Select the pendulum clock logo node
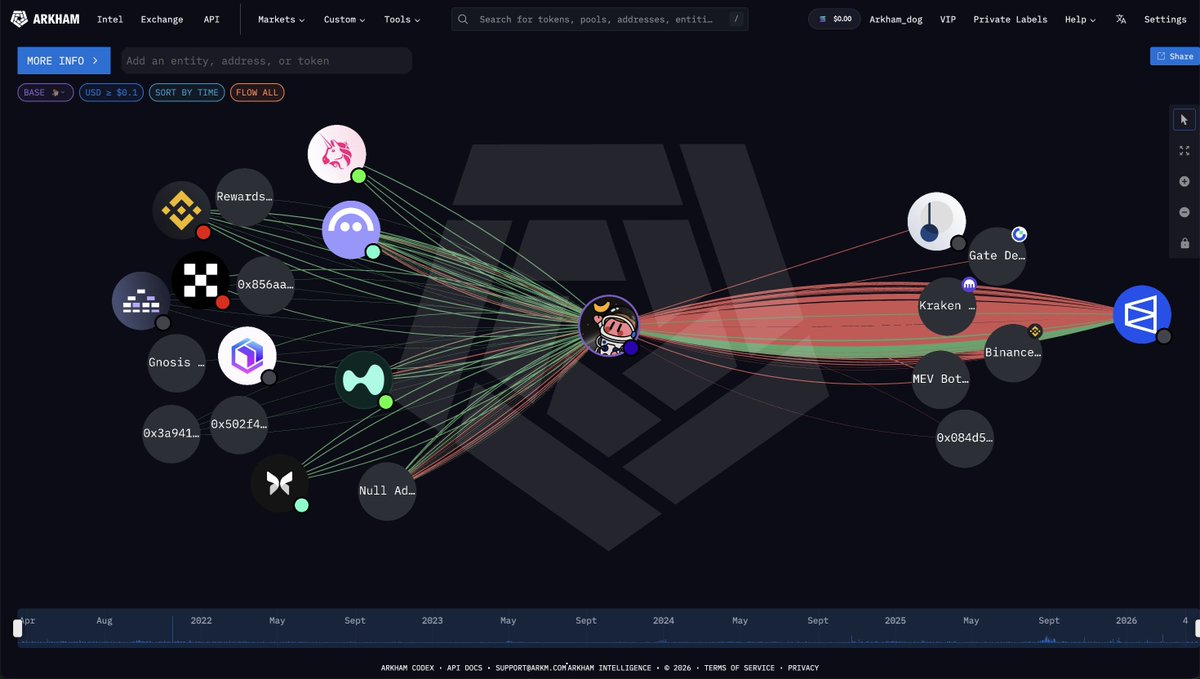 (x=936, y=222)
